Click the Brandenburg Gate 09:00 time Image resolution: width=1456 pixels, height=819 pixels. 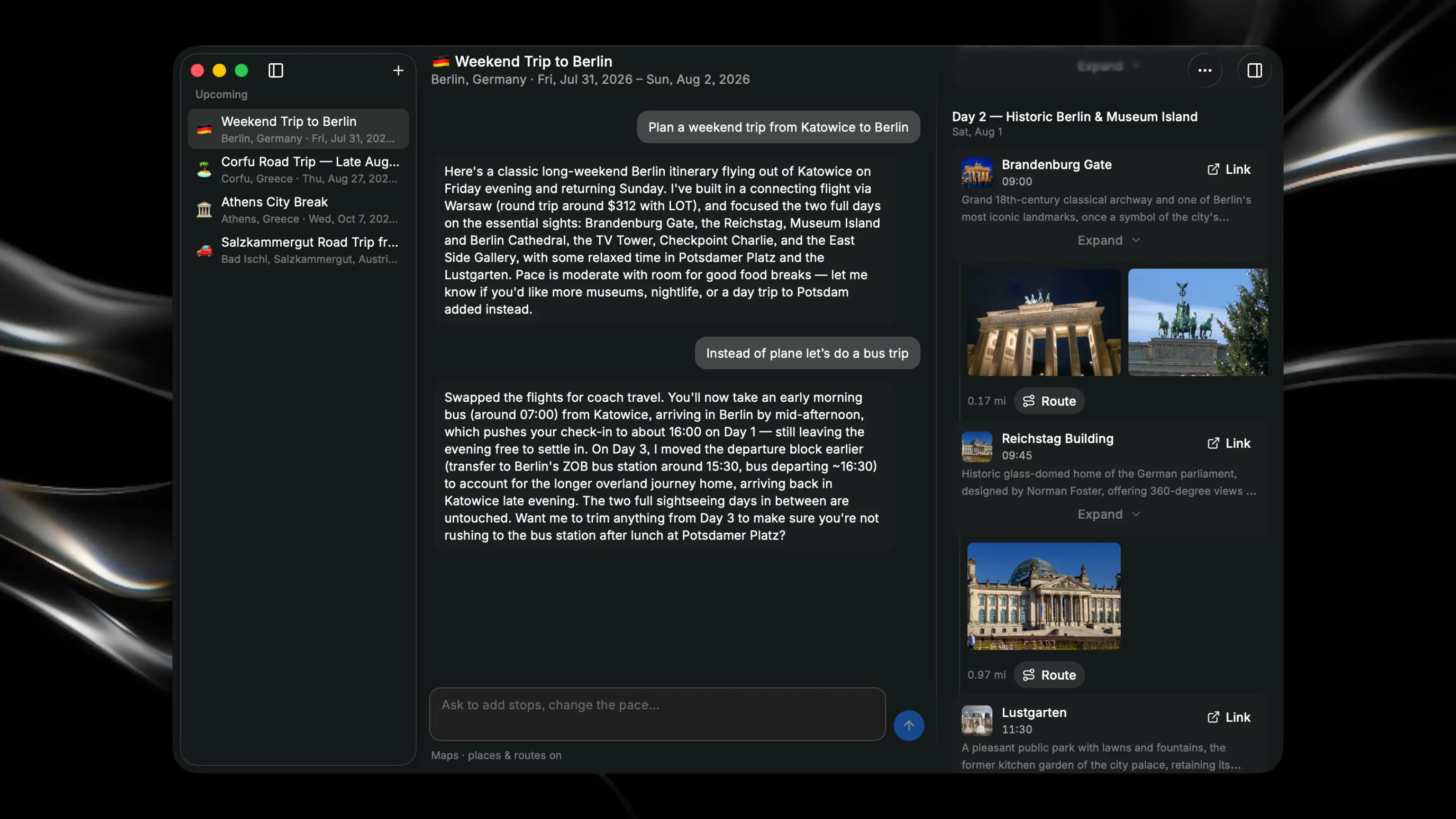click(x=1016, y=182)
